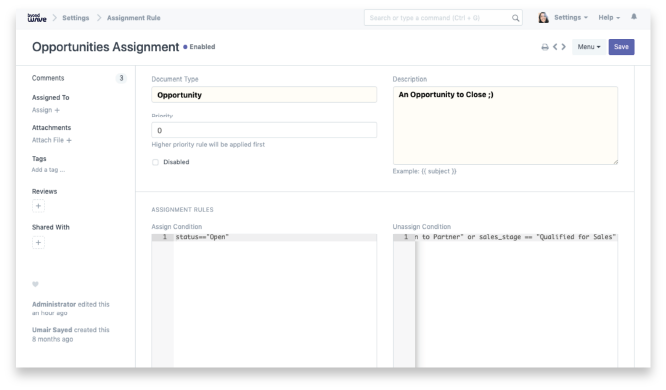The height and width of the screenshot is (390, 666).
Task: Open the Menu dropdown
Action: point(589,47)
